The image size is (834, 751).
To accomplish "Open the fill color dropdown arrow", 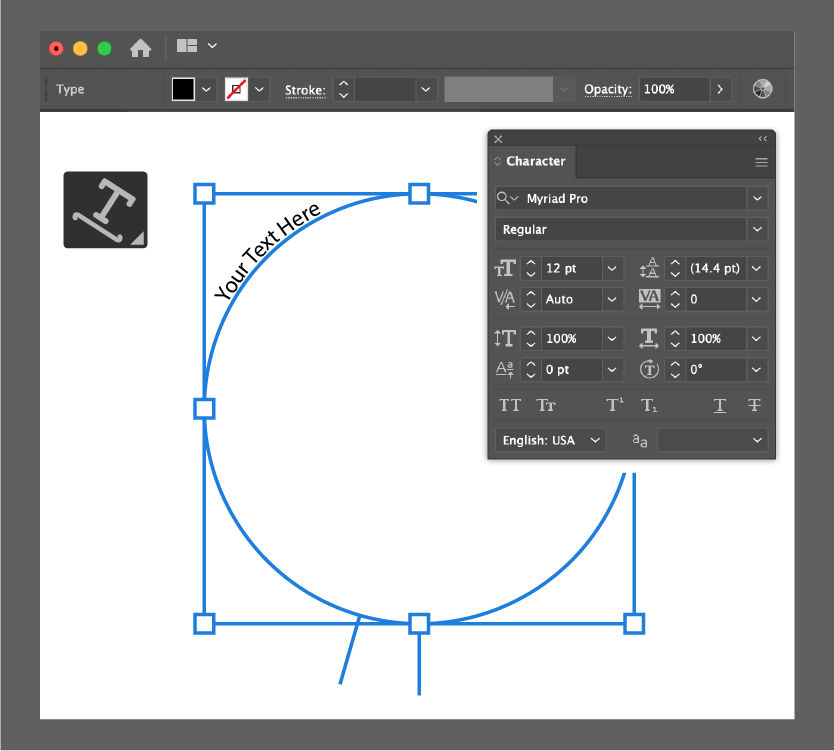I will click(x=206, y=89).
